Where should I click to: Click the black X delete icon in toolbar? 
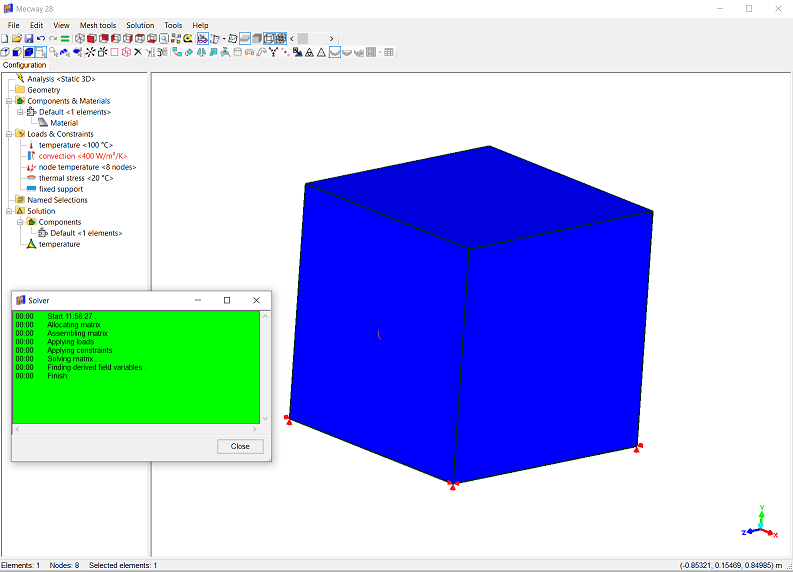[x=138, y=52]
